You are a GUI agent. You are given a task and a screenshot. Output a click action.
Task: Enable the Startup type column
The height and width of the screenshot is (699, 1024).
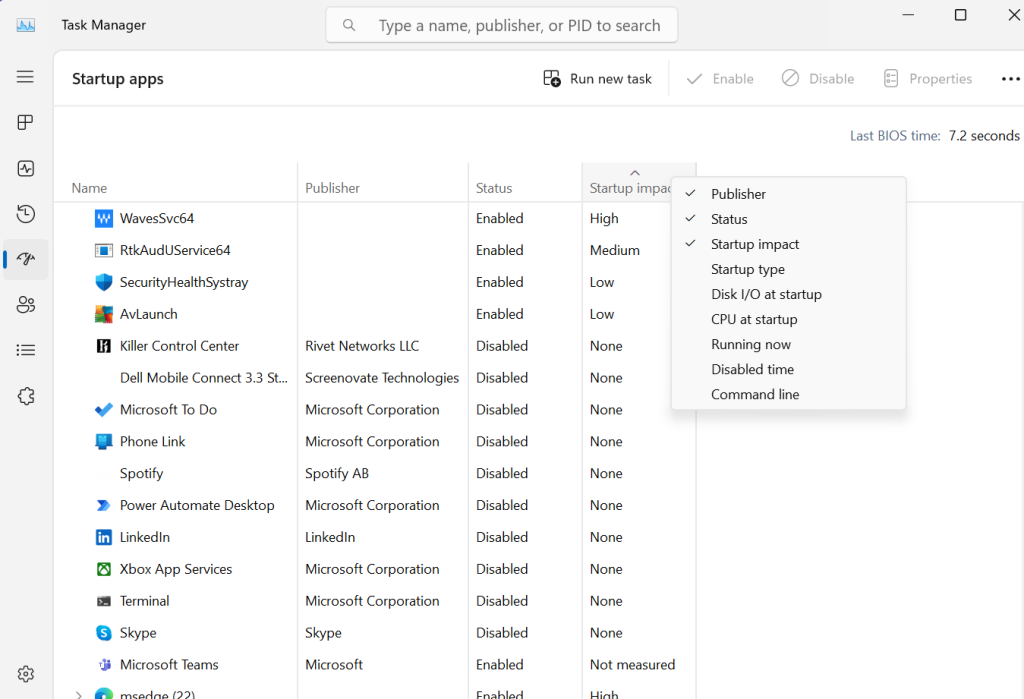point(788,269)
